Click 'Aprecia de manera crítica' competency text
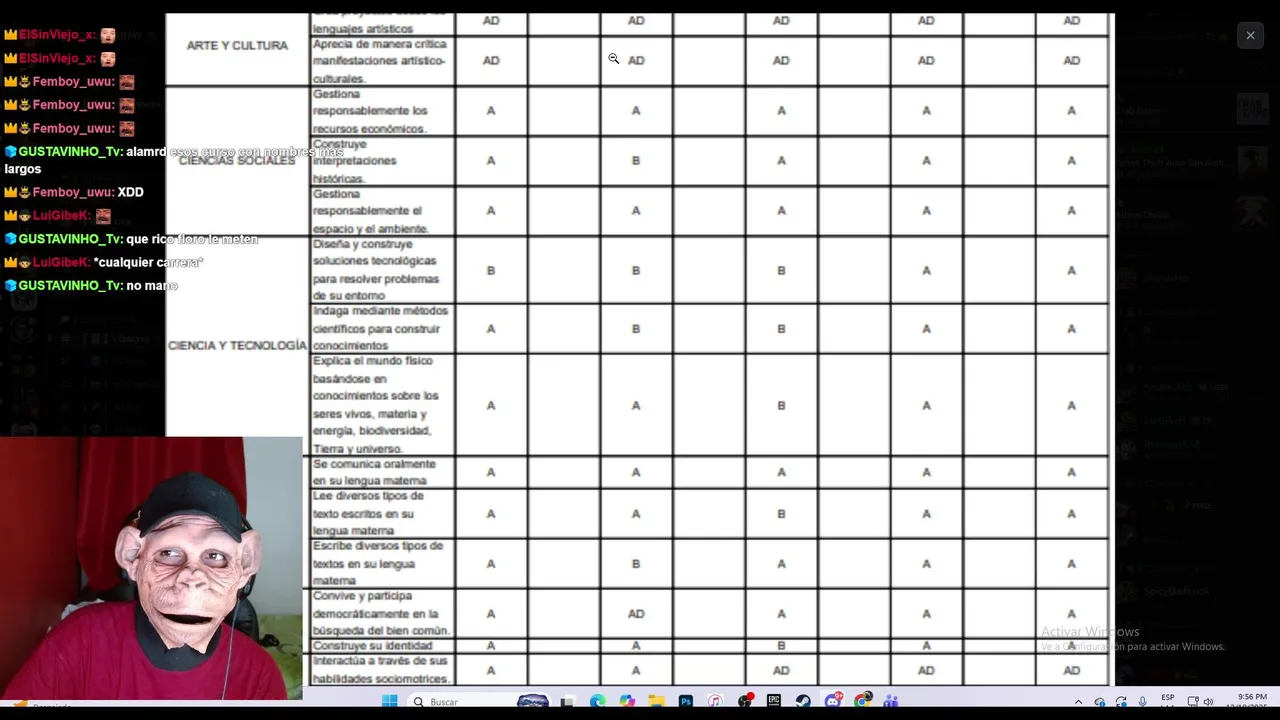The height and width of the screenshot is (720, 1280). point(379,61)
